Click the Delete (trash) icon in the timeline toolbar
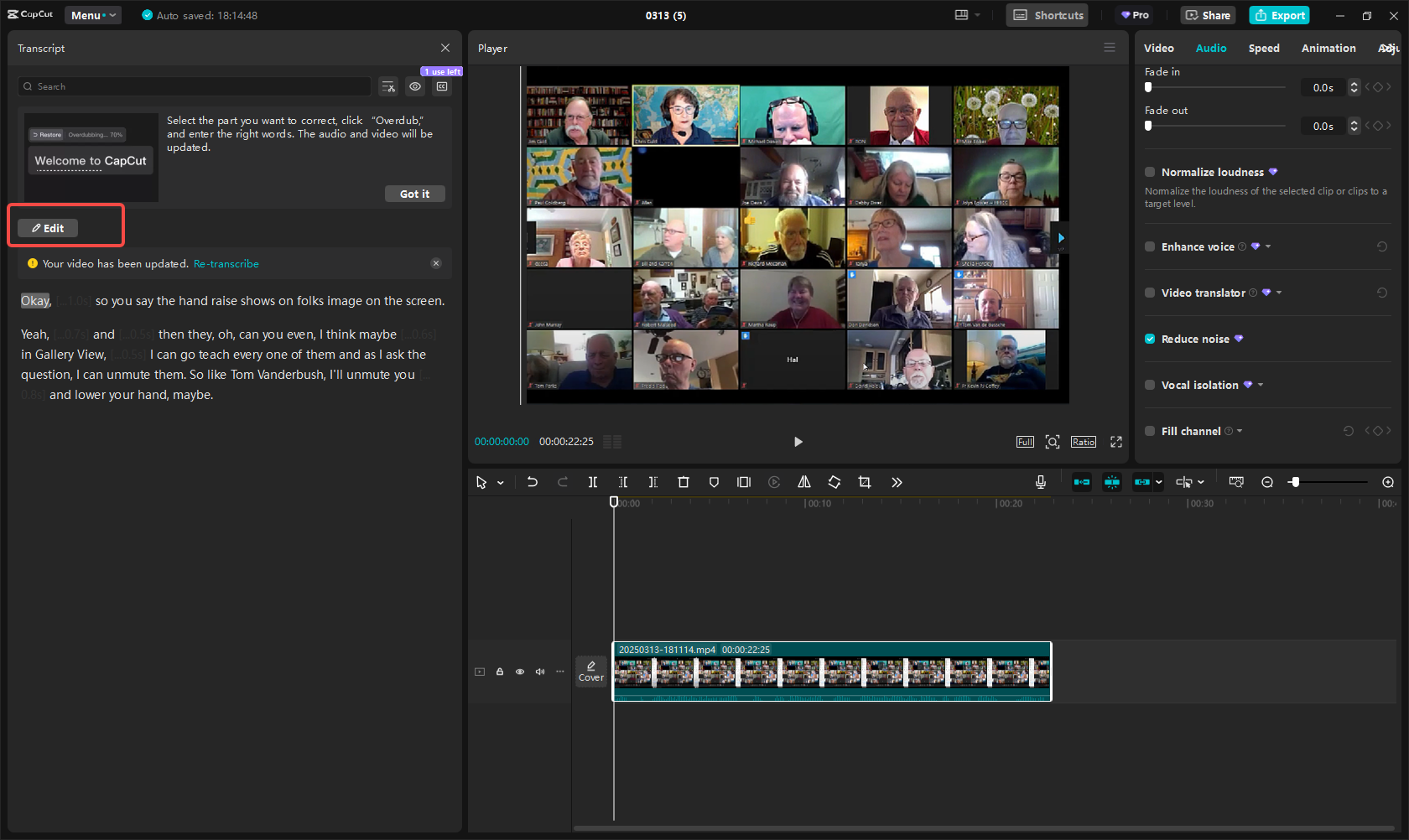 click(x=684, y=482)
